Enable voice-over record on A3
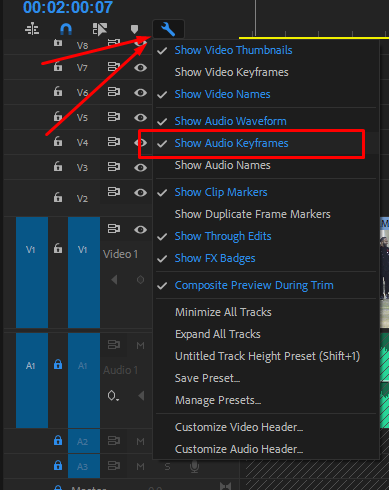 (194, 466)
